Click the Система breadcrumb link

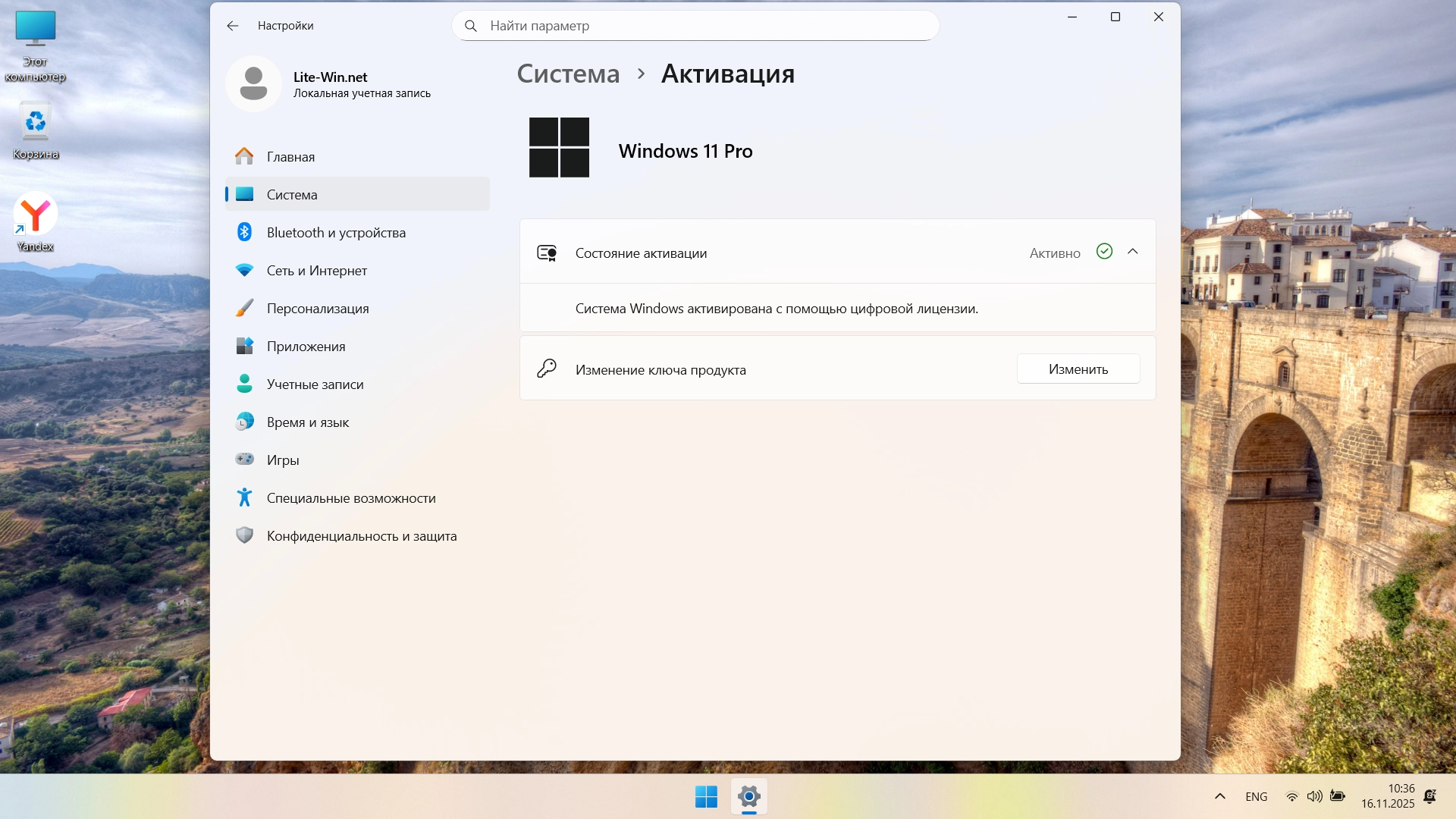568,74
